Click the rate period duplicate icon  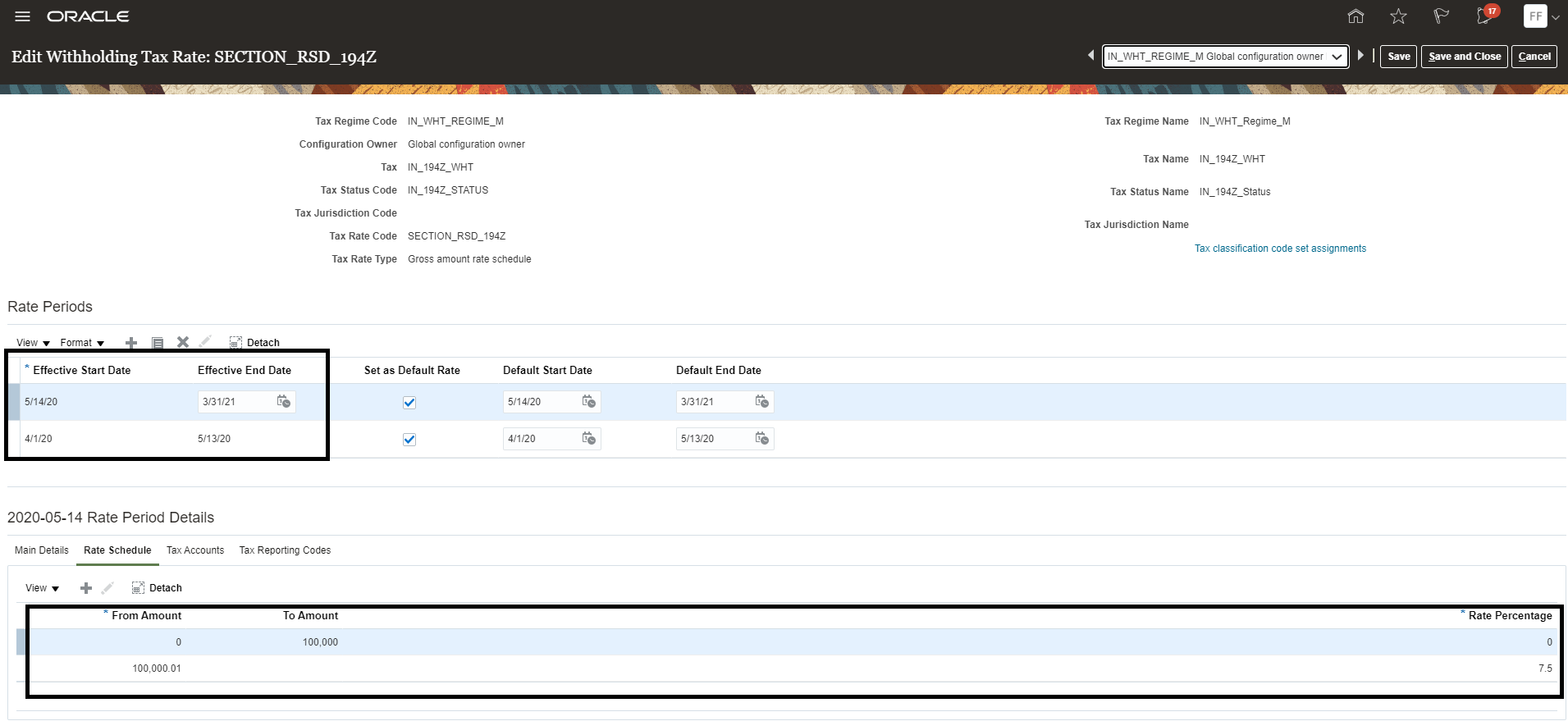tap(158, 343)
